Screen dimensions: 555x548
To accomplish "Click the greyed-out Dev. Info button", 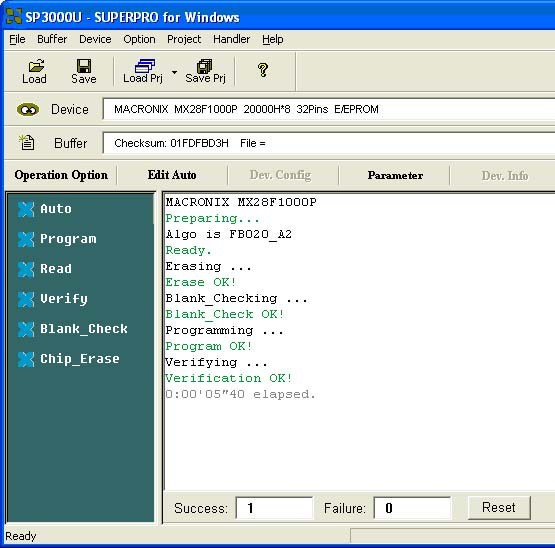I will 505,175.
